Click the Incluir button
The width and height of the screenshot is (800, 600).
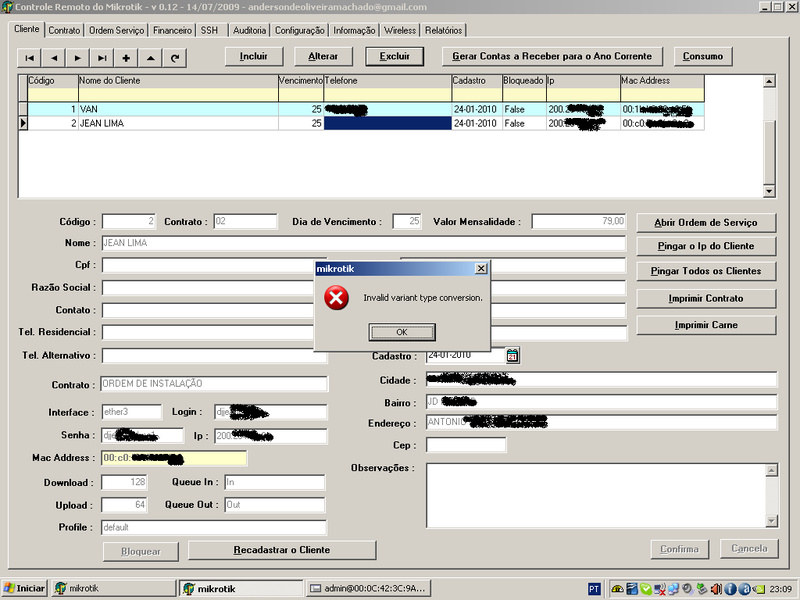(x=254, y=56)
